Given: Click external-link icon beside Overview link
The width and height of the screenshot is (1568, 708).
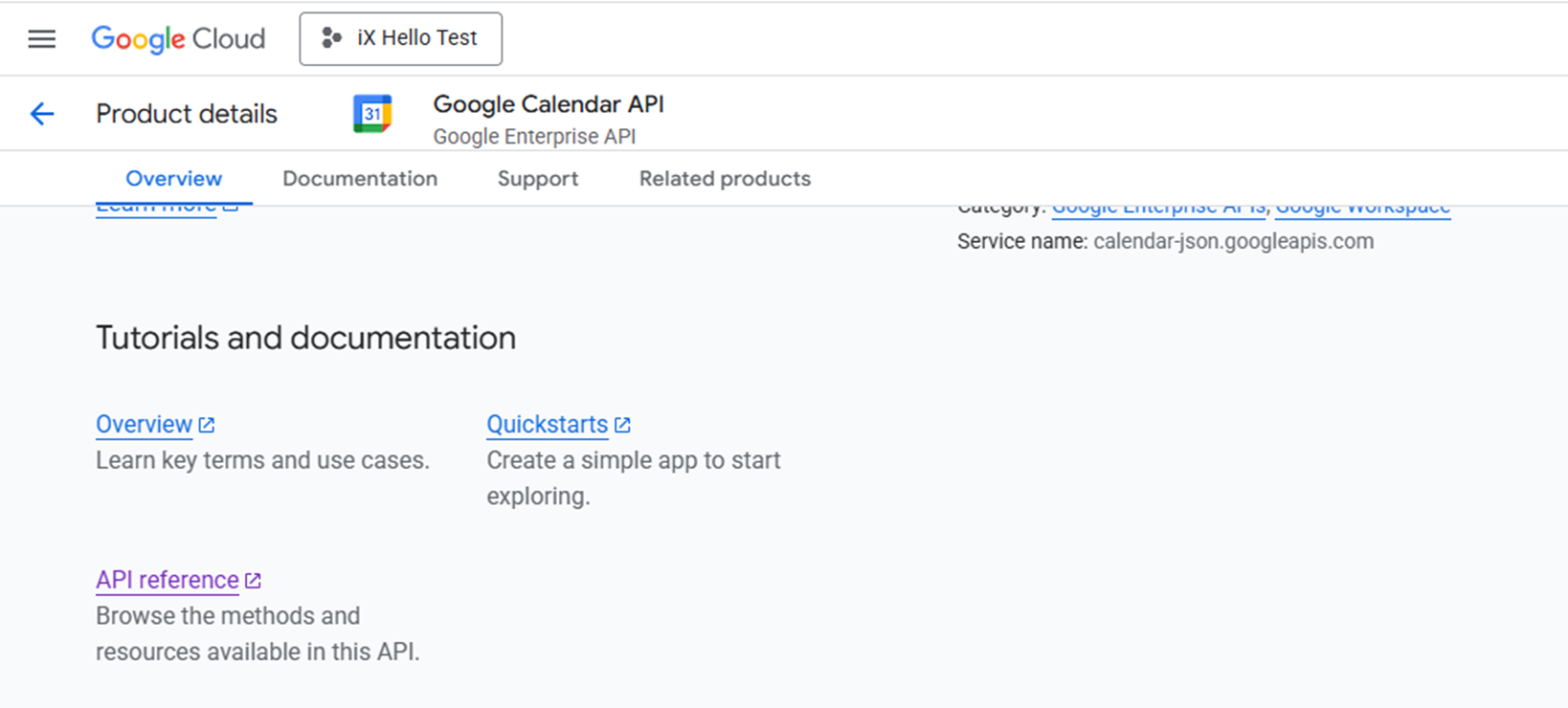Looking at the screenshot, I should 207,425.
